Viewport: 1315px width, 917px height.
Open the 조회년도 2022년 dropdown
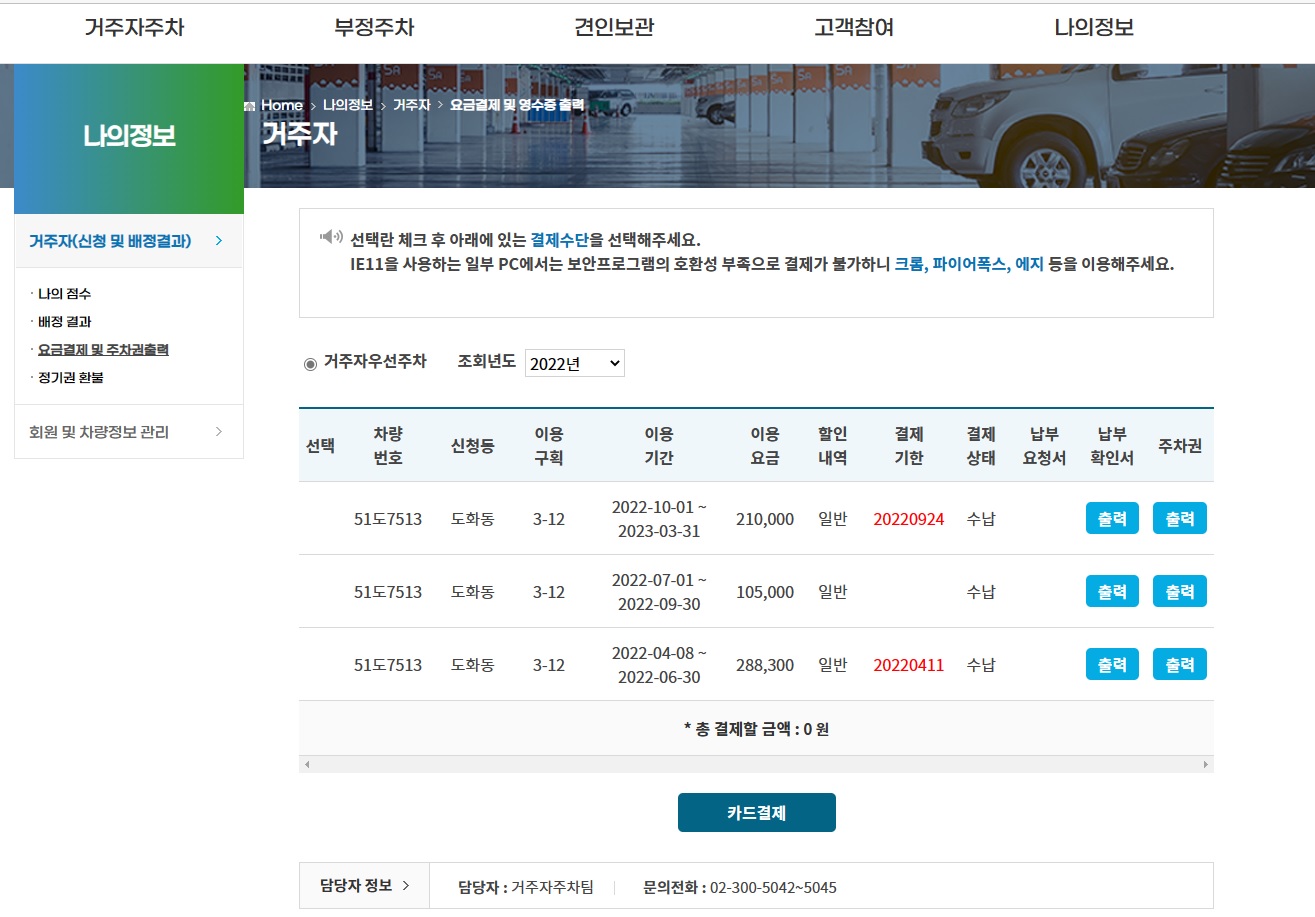[574, 363]
